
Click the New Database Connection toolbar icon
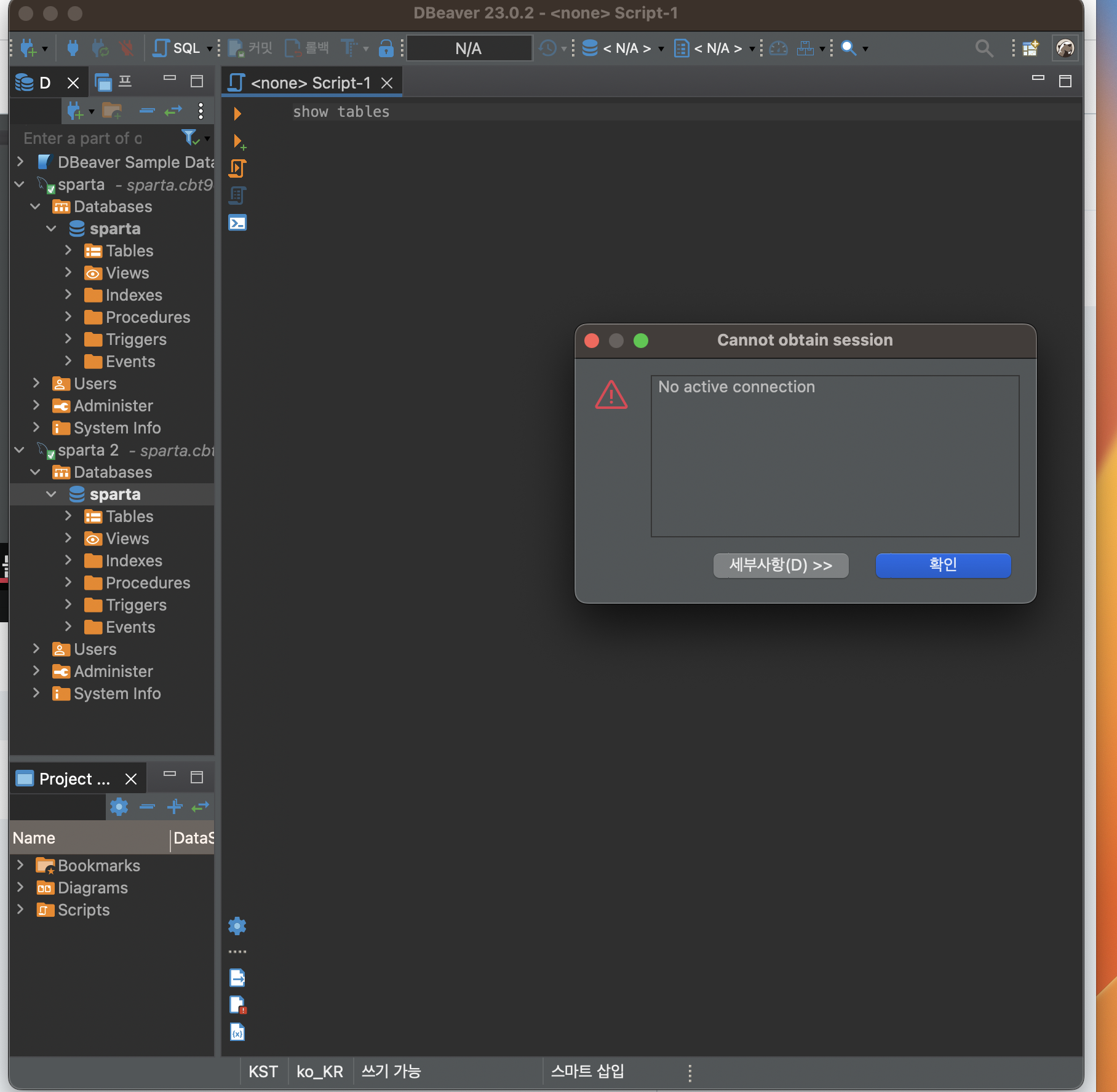28,48
